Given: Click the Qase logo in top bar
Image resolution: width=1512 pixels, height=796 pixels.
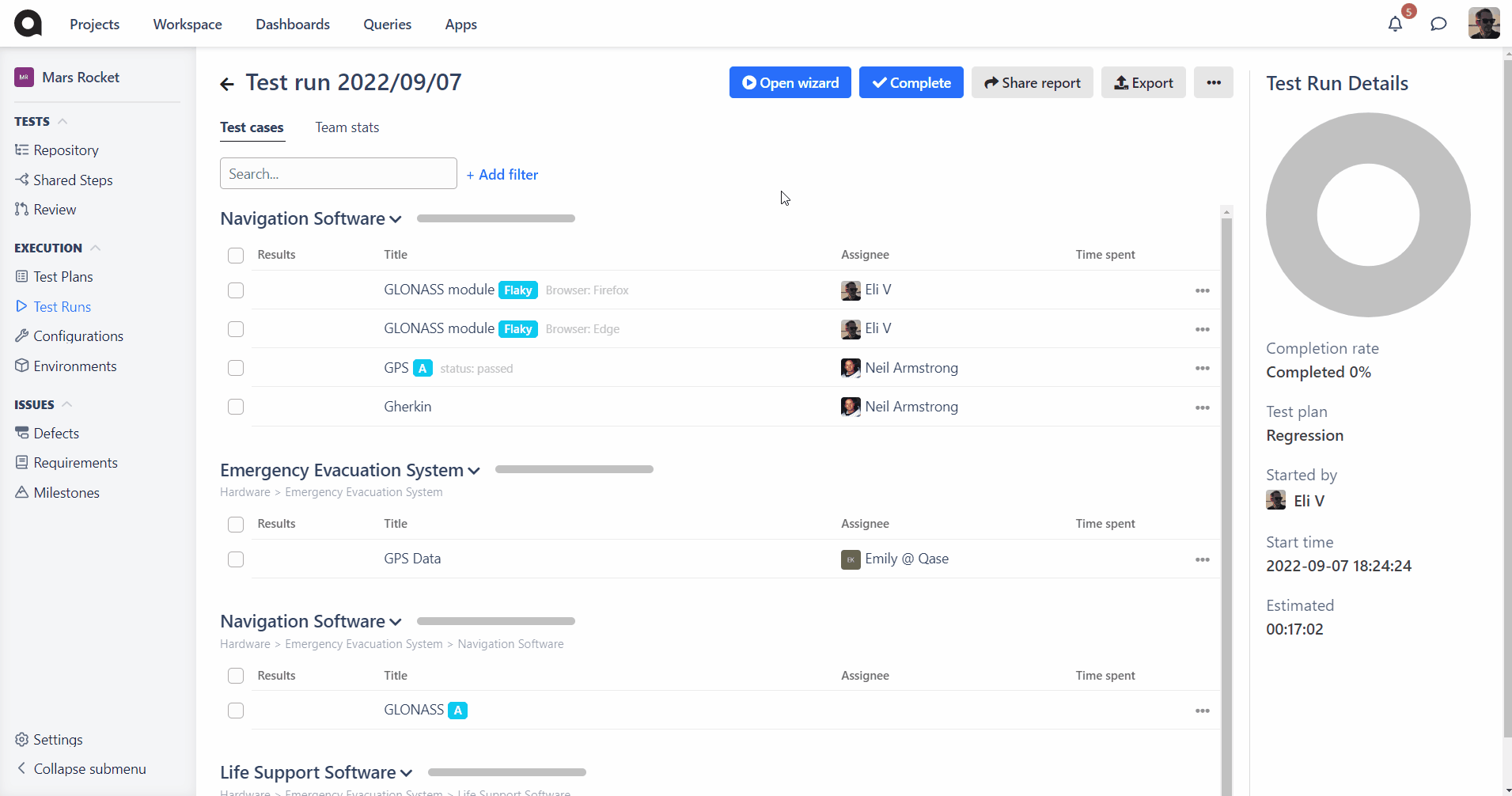Looking at the screenshot, I should point(28,24).
